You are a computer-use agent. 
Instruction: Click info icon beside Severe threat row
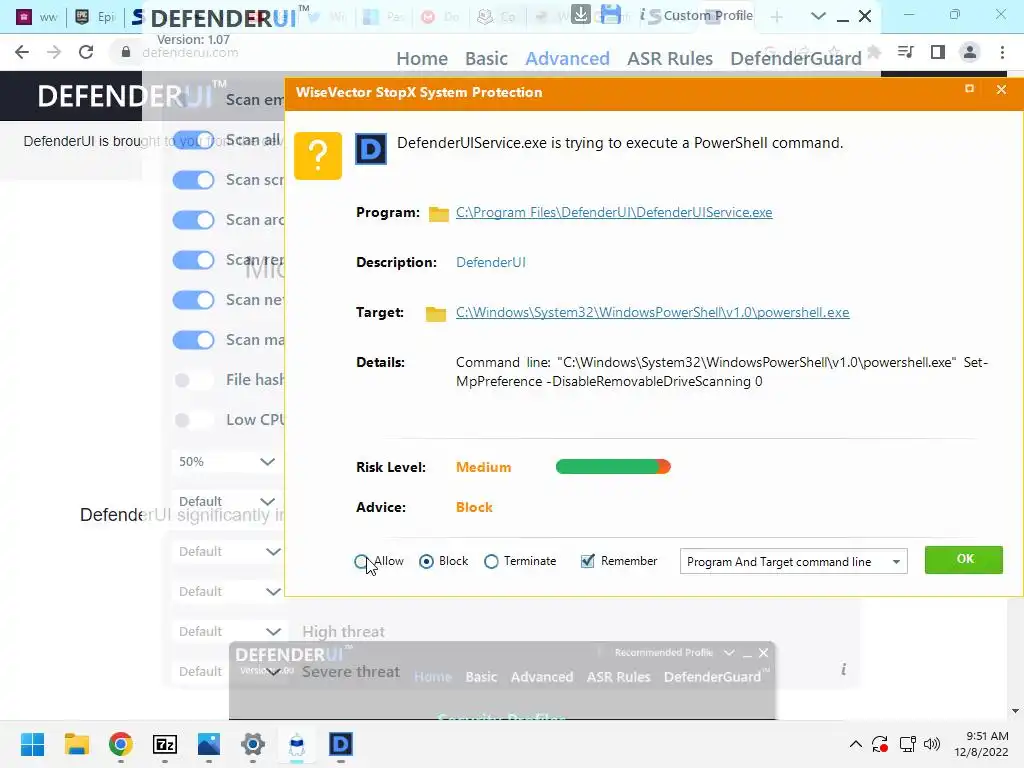[843, 669]
